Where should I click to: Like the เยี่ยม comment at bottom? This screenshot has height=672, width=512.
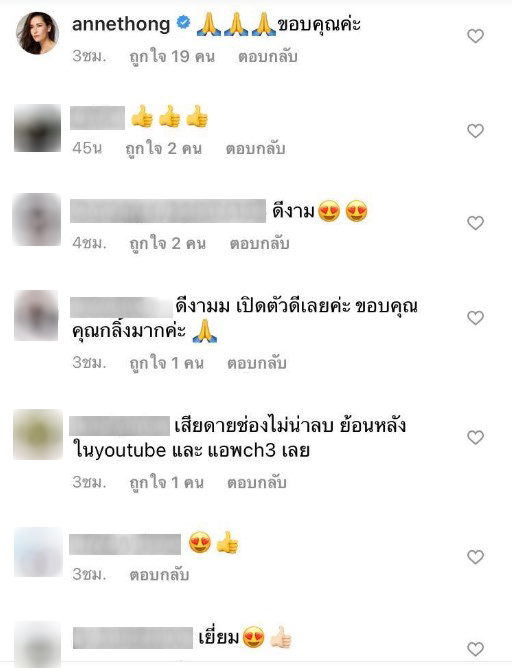(x=475, y=649)
